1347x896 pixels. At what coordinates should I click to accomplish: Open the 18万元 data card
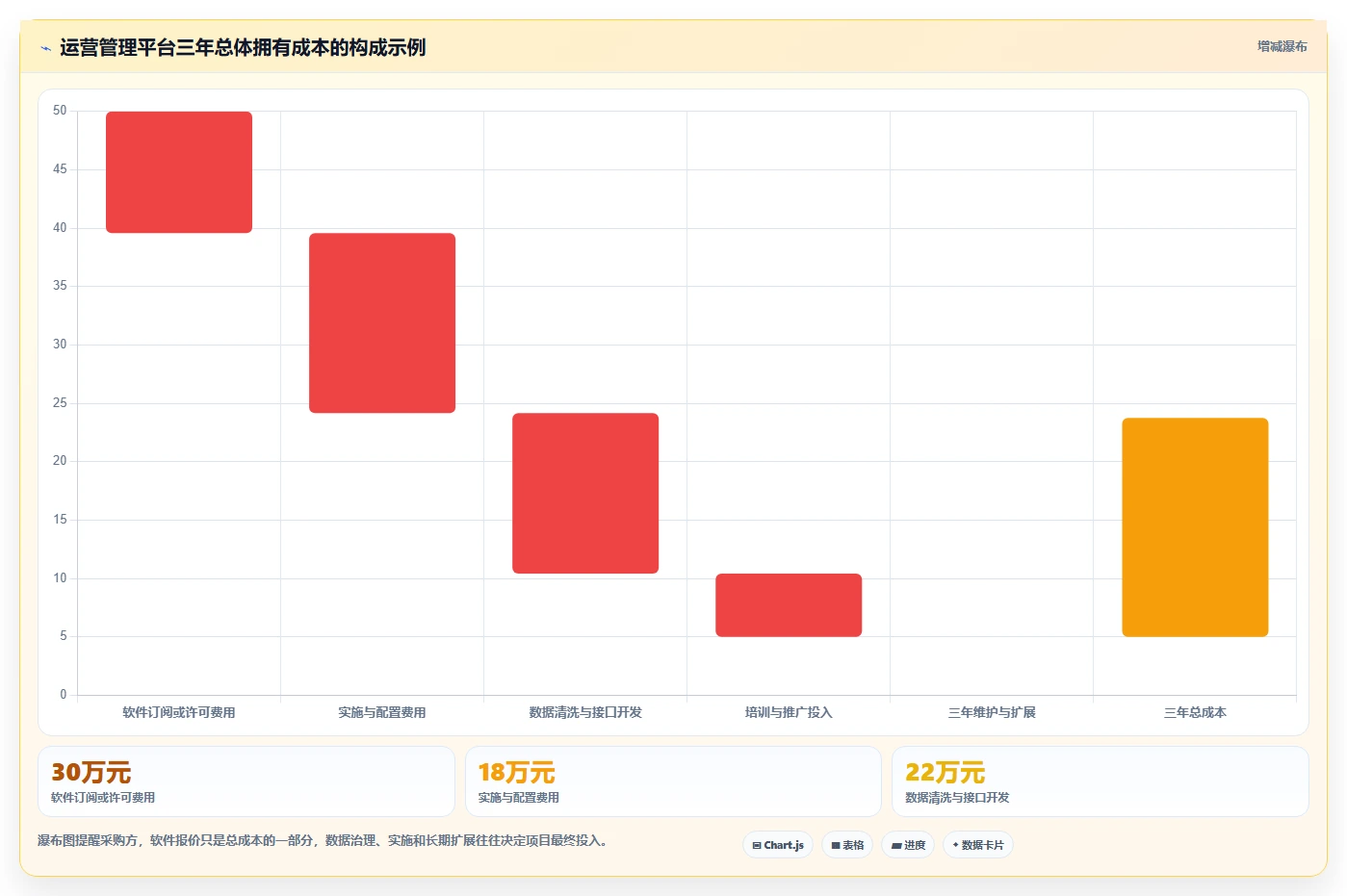tap(673, 781)
